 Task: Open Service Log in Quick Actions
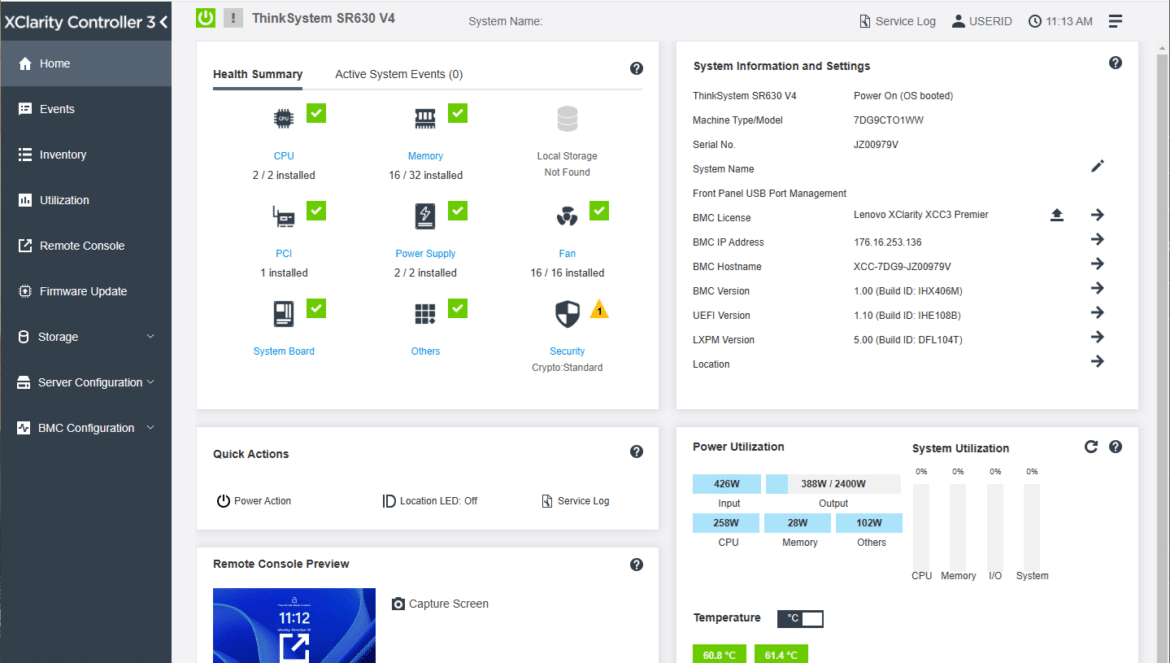pos(575,501)
